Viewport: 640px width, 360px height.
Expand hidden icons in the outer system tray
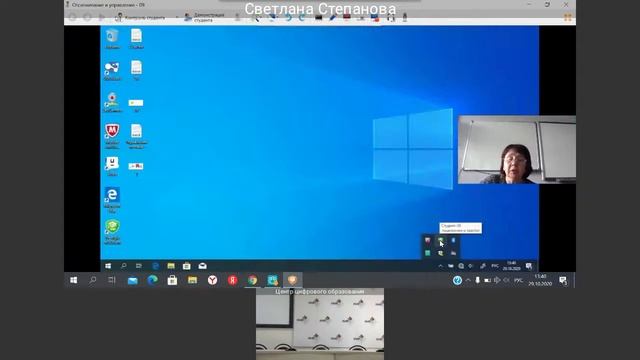click(468, 280)
